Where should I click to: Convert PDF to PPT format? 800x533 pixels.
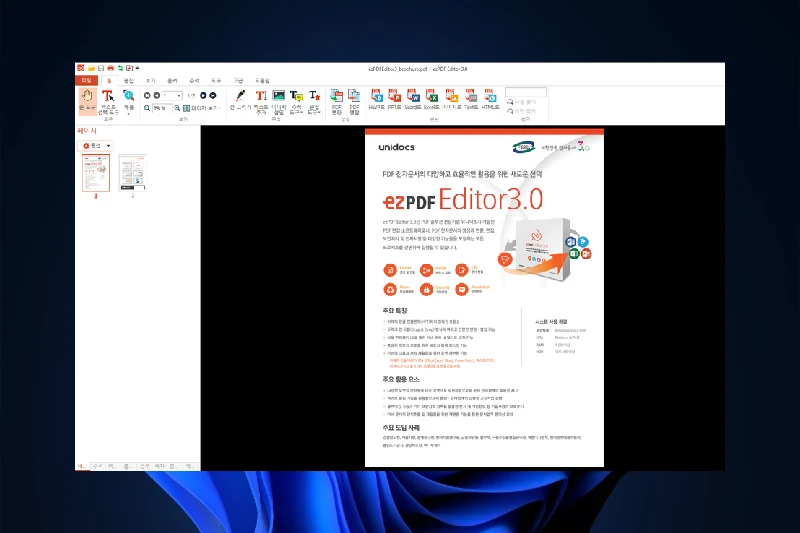(394, 99)
